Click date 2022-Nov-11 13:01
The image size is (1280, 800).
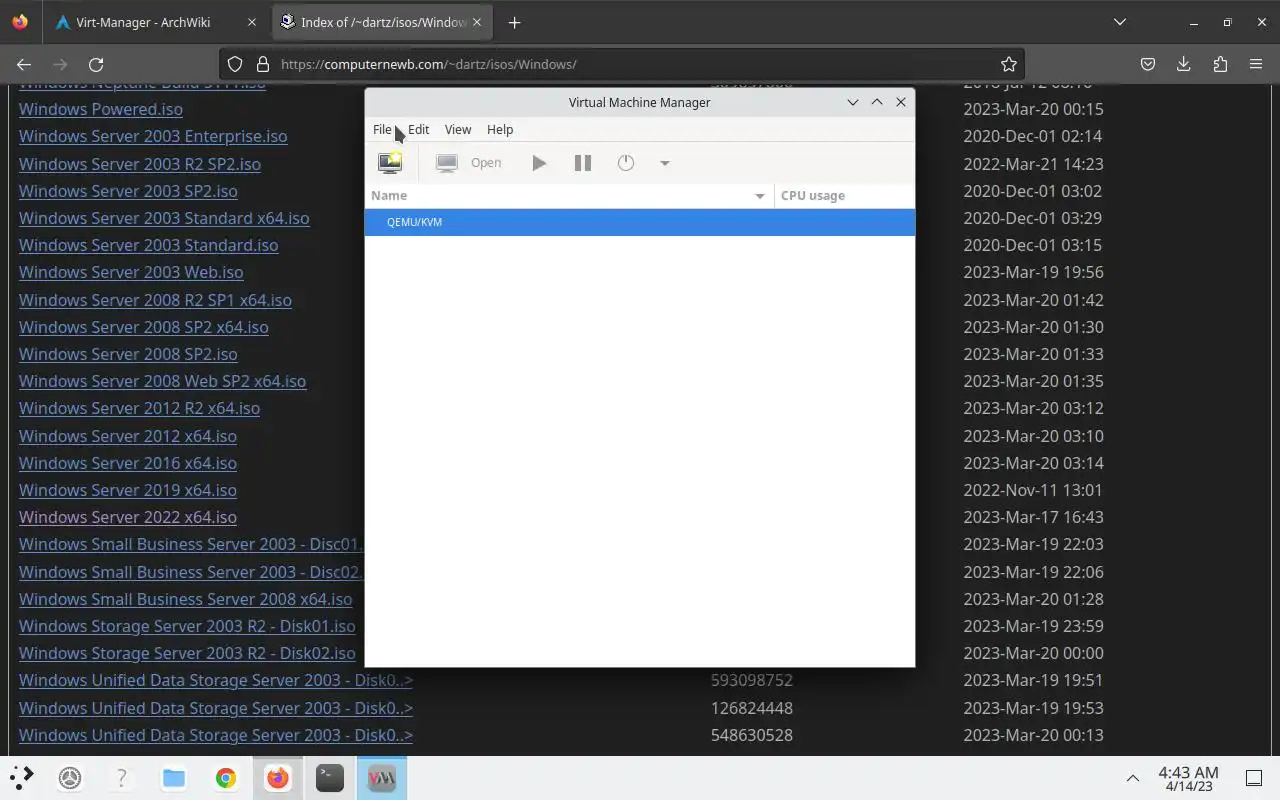[1033, 490]
